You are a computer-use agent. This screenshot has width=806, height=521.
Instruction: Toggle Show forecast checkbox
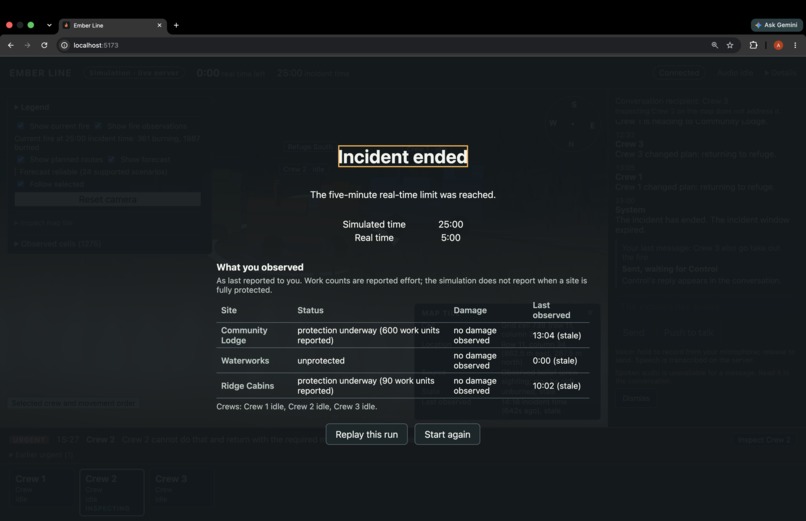tap(111, 160)
